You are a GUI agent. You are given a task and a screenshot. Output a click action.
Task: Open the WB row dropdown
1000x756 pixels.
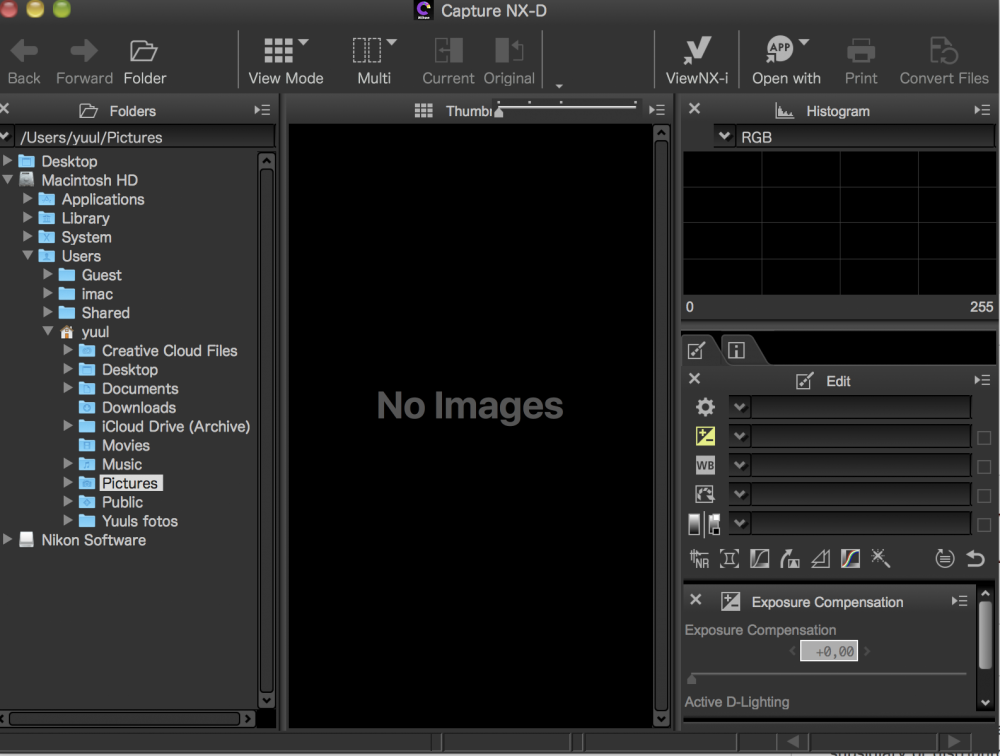(740, 465)
